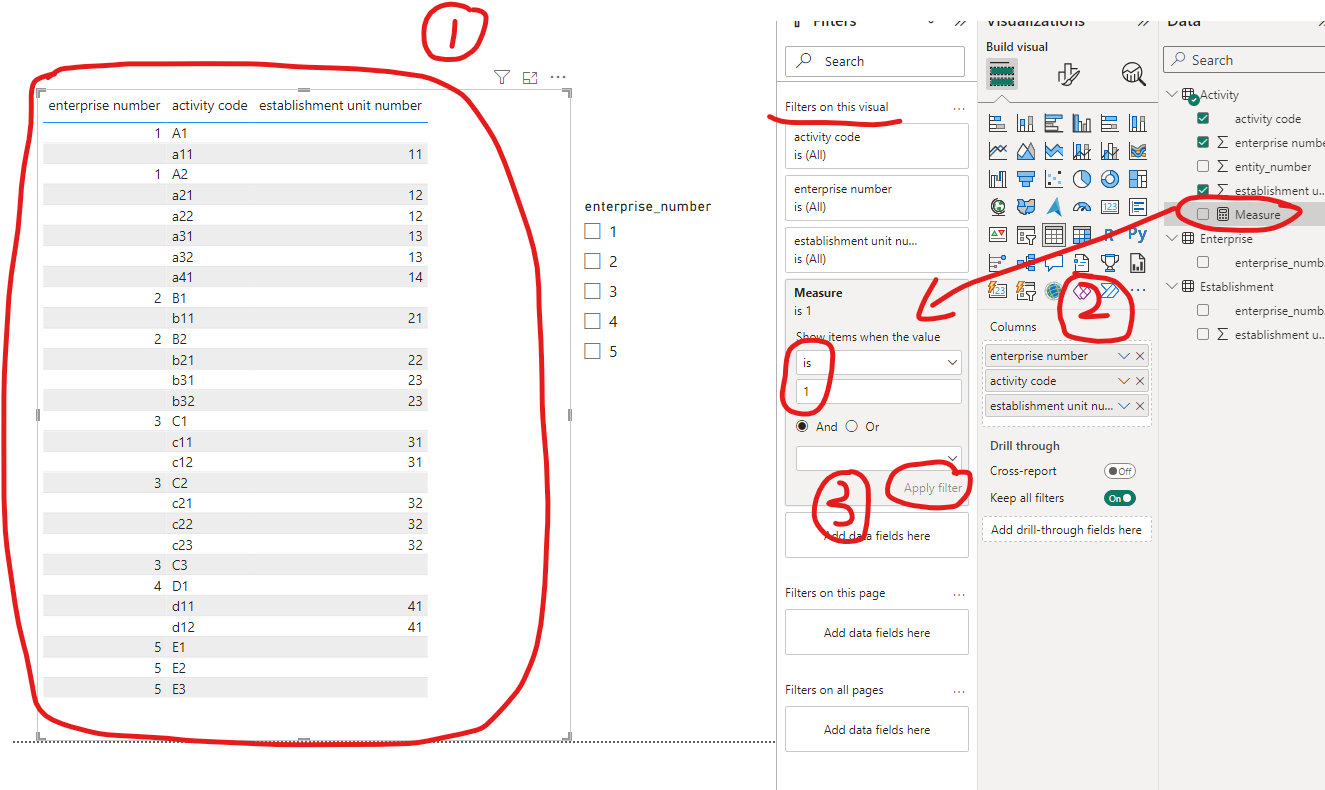
Task: Select the matrix visualization
Action: click(x=1081, y=235)
